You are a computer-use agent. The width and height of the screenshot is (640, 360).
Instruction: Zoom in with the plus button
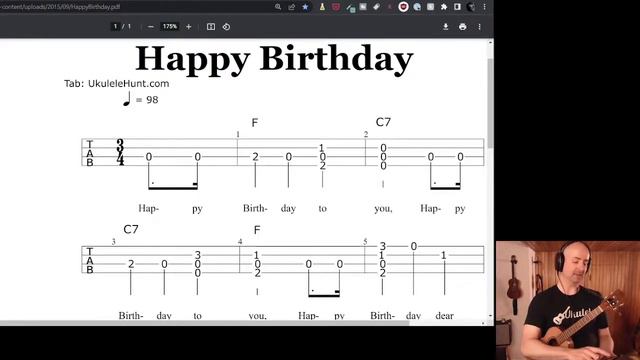point(189,27)
